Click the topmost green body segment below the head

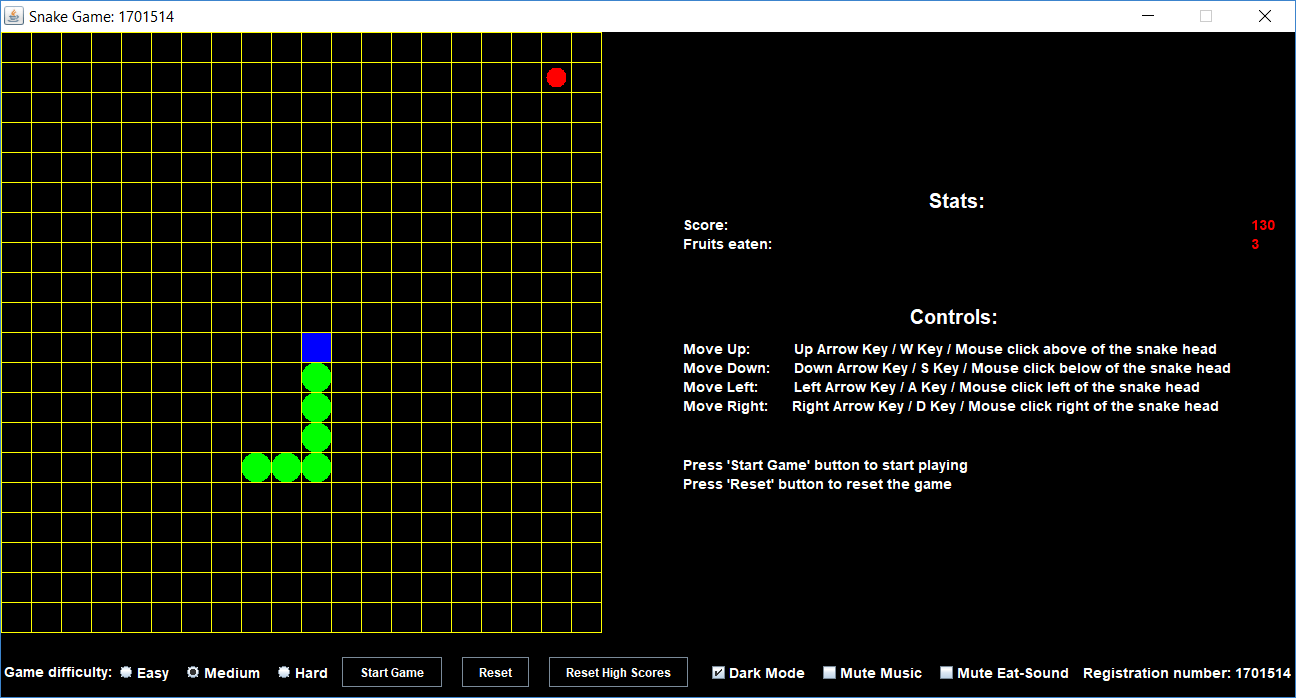click(x=317, y=377)
